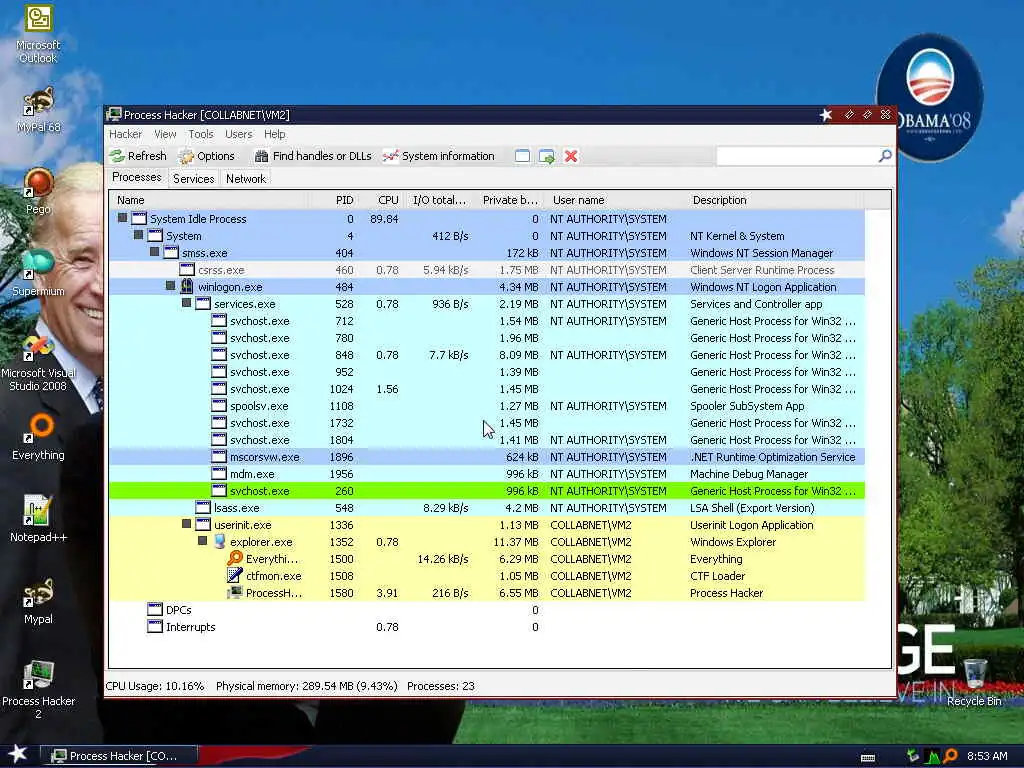Sort by the I/O total column header

[x=439, y=200]
